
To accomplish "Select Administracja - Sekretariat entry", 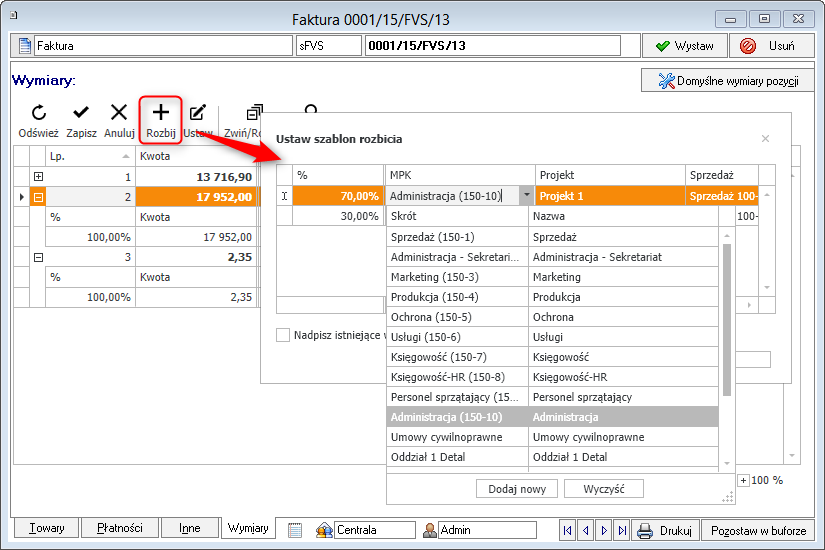I will 552,257.
